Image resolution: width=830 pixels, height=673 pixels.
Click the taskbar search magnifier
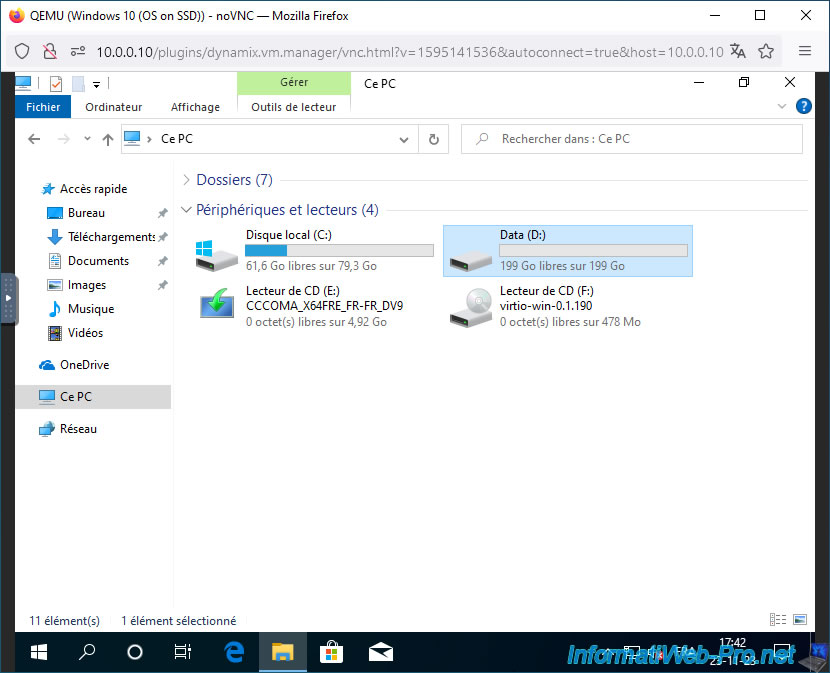[87, 652]
